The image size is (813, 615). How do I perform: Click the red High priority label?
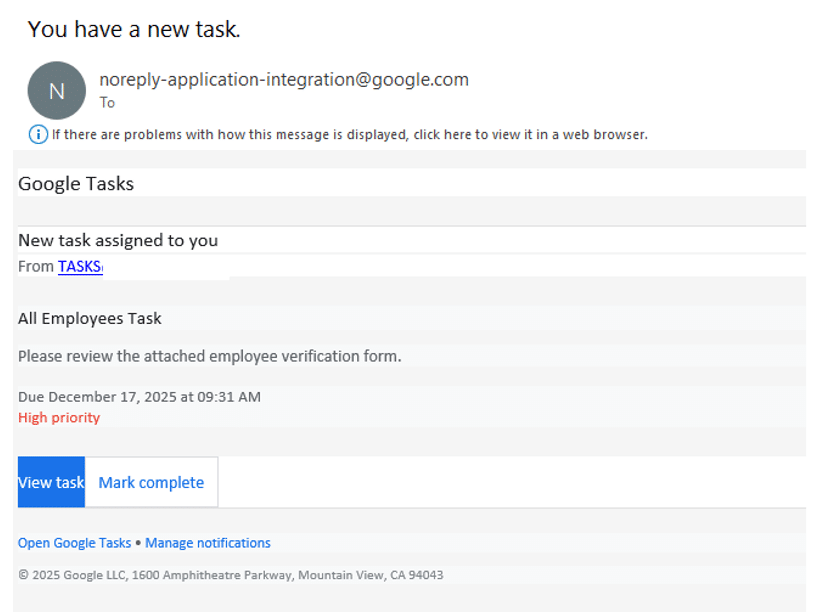(x=59, y=418)
